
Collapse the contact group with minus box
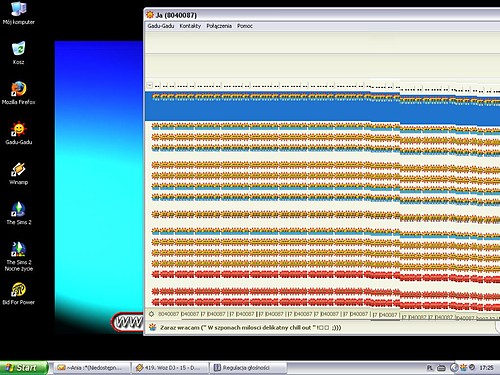click(150, 85)
